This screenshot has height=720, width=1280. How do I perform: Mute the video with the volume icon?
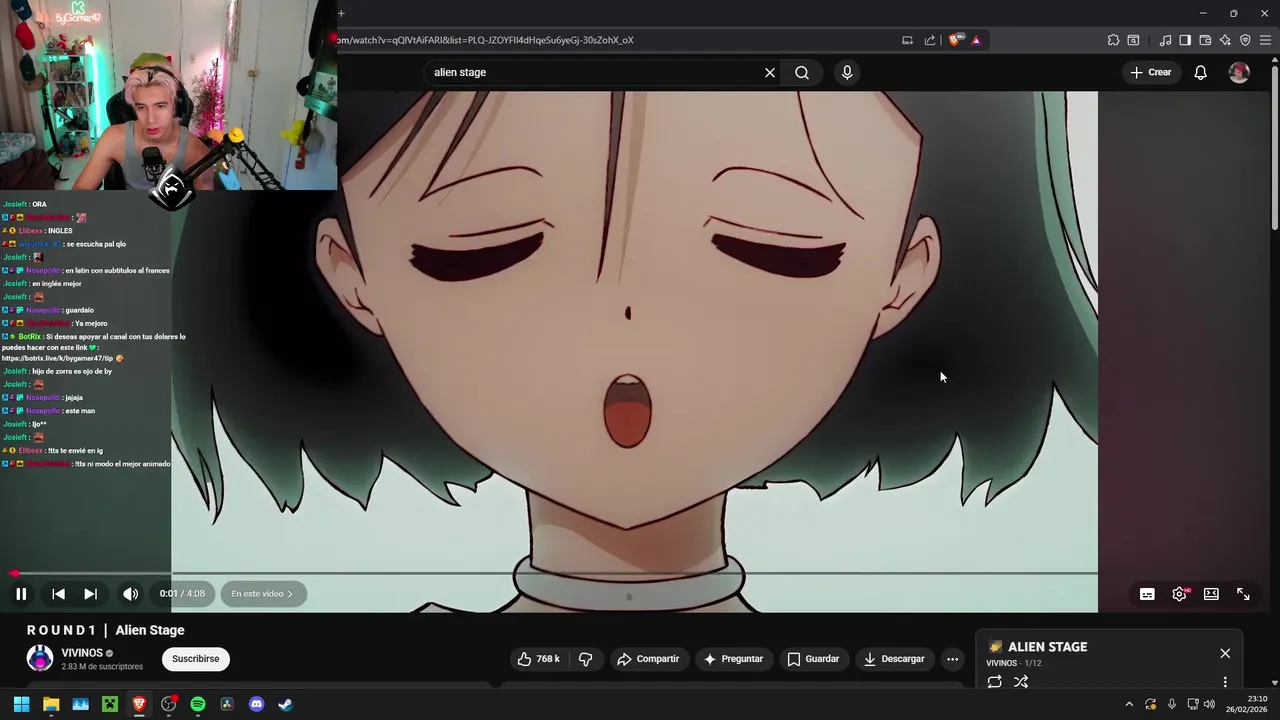(130, 594)
